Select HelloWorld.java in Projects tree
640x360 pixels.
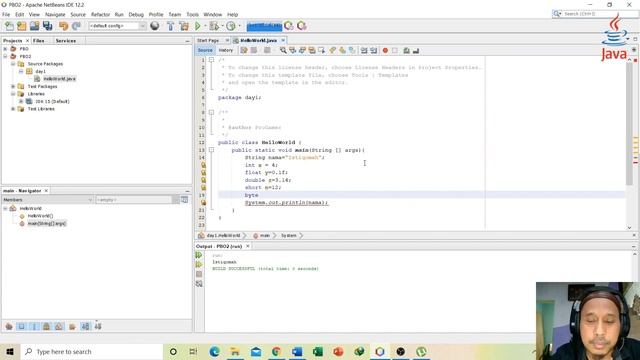(x=60, y=79)
